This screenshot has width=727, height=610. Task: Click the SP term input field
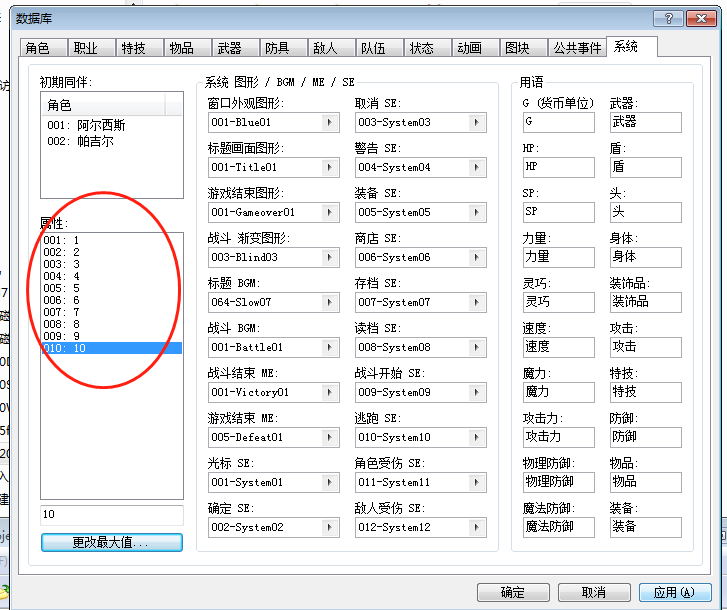558,212
